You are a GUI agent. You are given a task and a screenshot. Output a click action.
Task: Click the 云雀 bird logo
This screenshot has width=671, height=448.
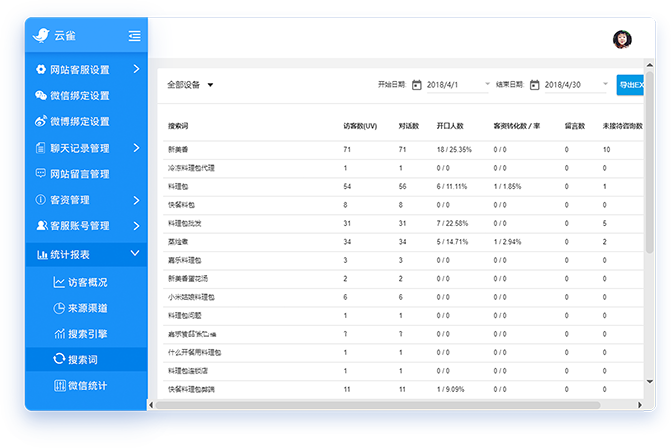point(41,36)
